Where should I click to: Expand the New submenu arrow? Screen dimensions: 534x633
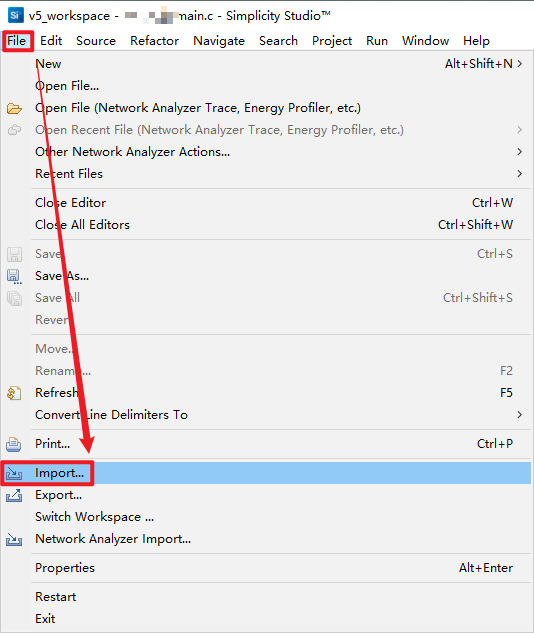tap(520, 64)
